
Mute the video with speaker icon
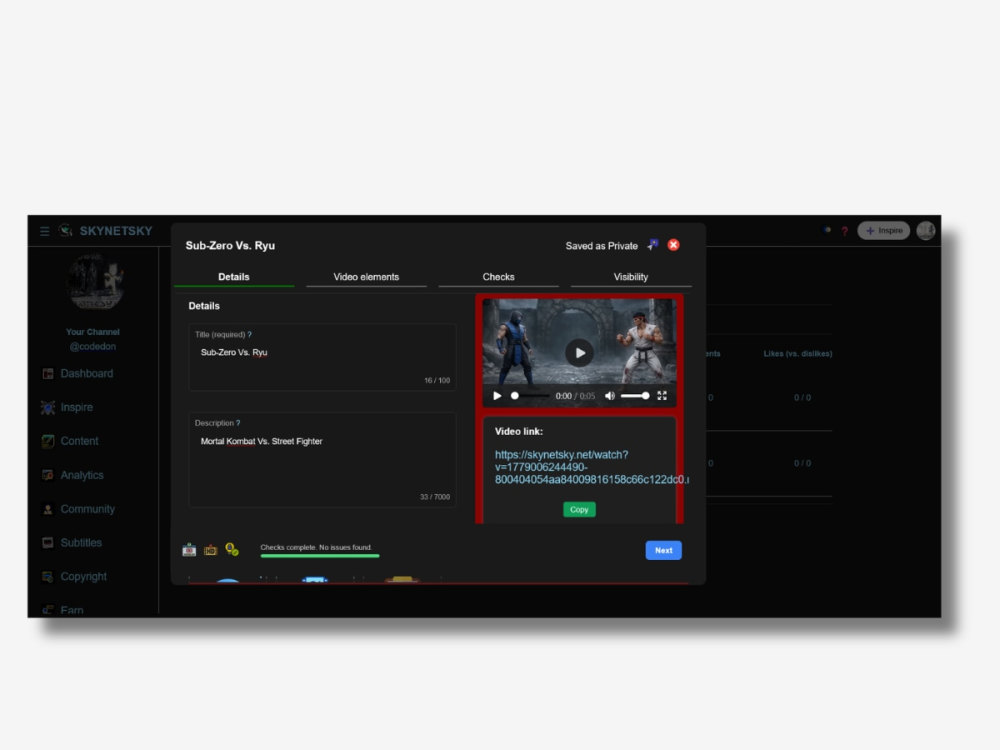tap(610, 396)
